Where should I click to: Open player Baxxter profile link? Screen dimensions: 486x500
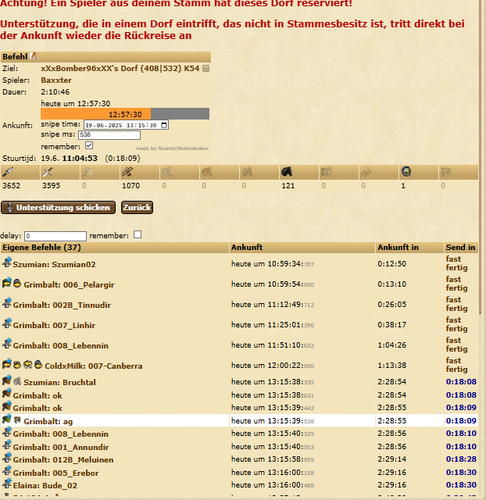pyautogui.click(x=56, y=80)
